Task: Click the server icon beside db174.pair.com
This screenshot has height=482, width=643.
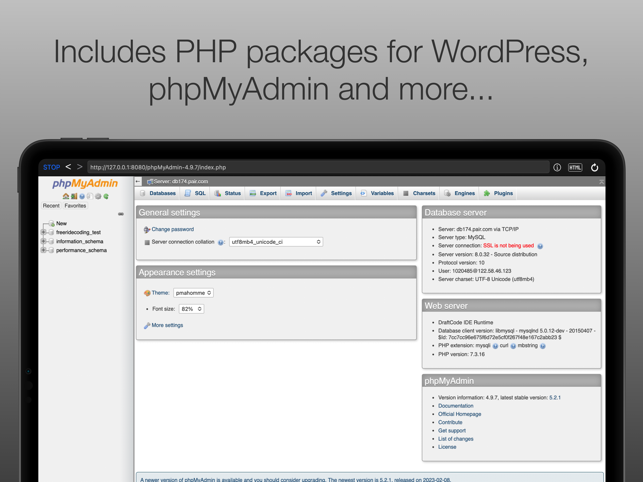Action: coord(150,181)
